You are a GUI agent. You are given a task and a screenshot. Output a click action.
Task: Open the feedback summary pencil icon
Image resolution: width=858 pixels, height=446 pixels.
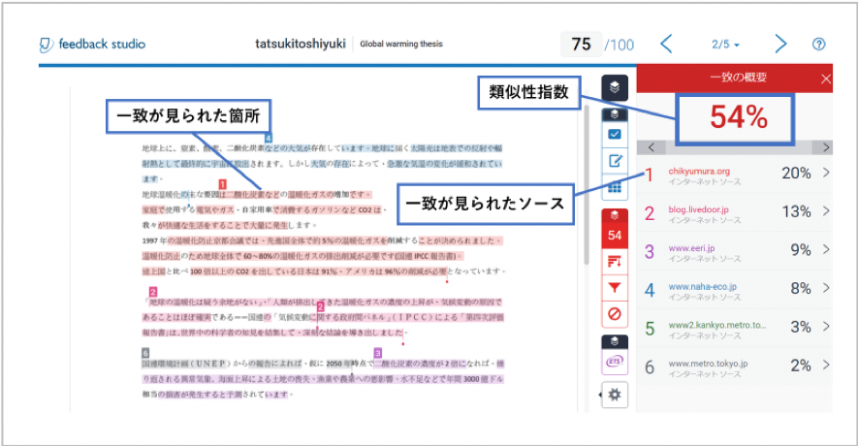tap(614, 161)
